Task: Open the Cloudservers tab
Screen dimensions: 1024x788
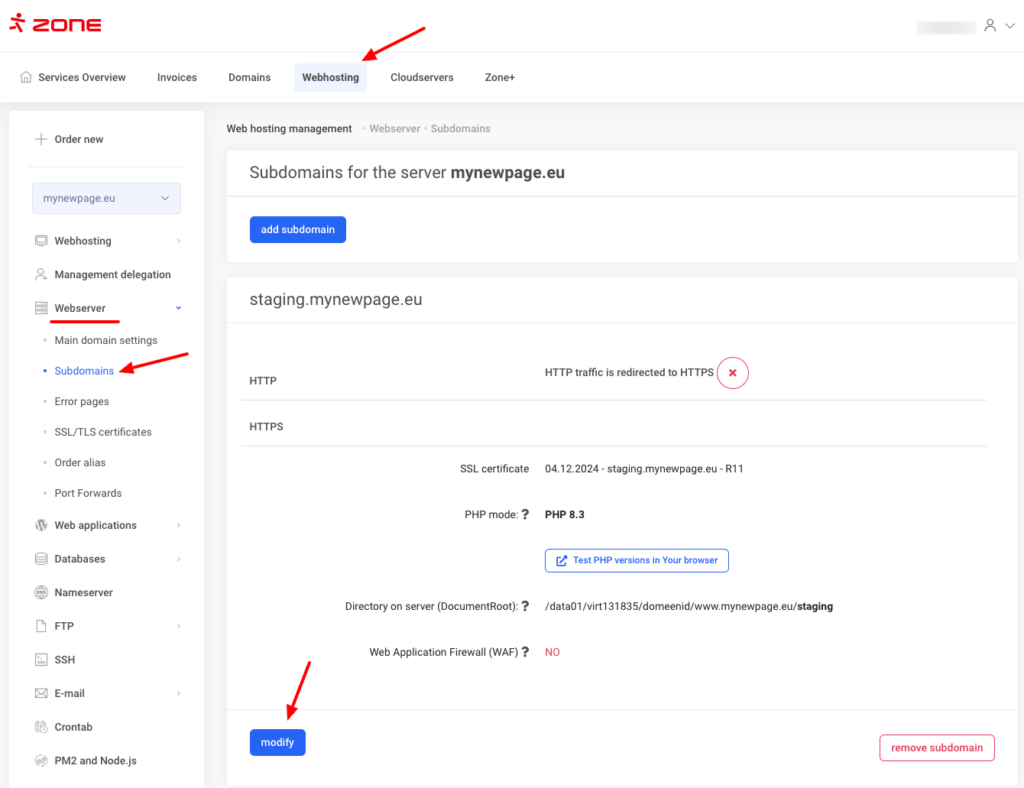Action: click(421, 77)
